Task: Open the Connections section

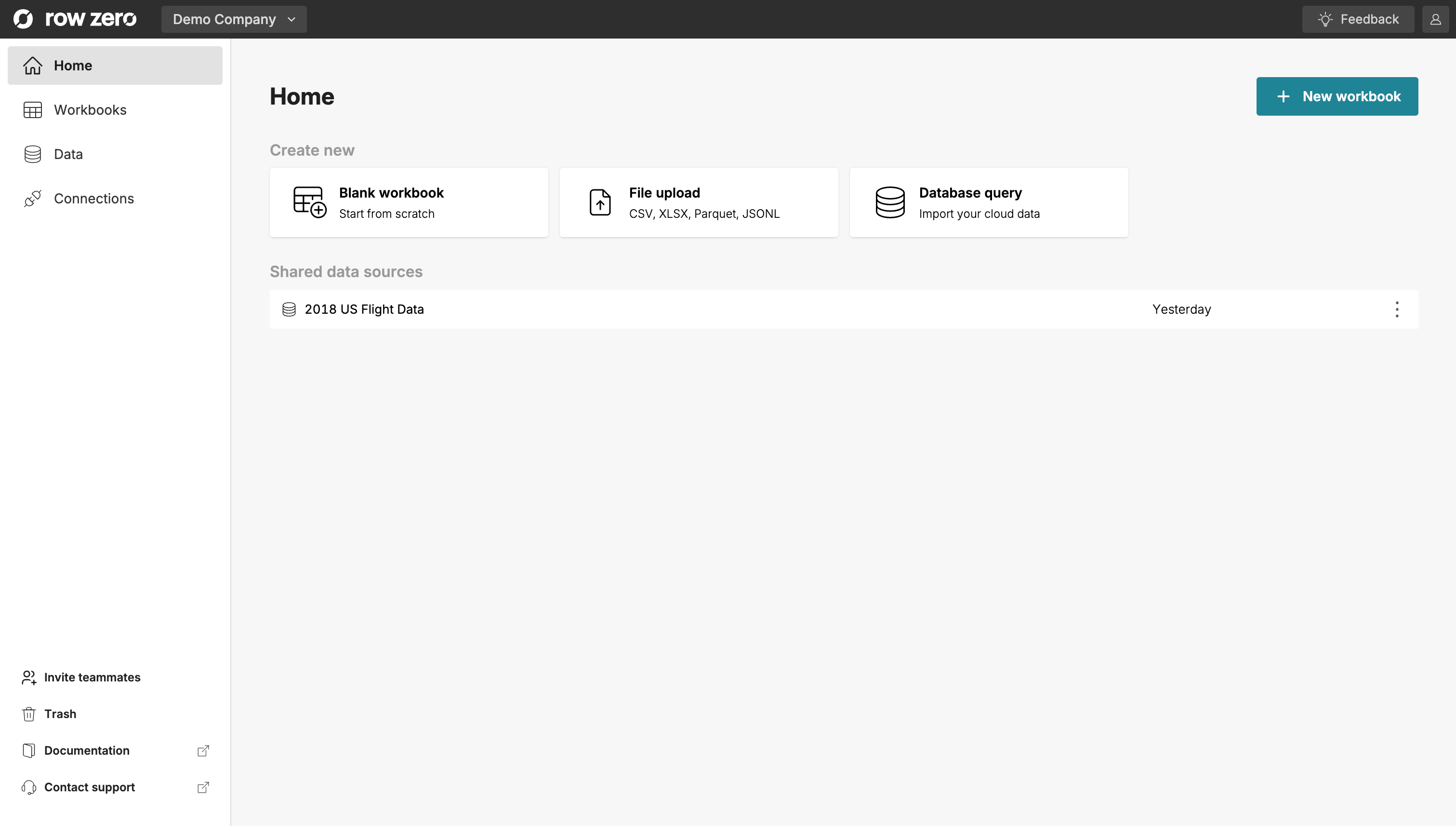Action: [115, 198]
